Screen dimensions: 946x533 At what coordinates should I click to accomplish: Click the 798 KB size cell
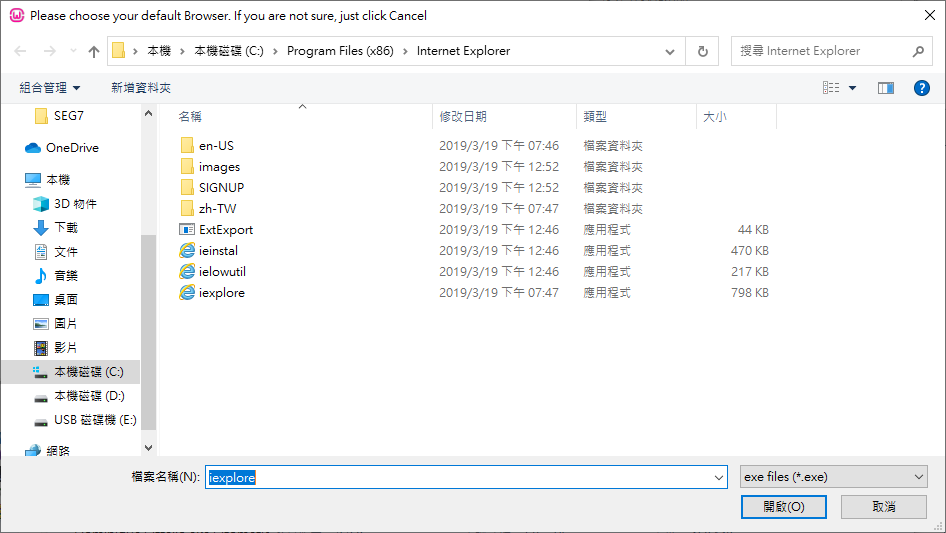(750, 293)
